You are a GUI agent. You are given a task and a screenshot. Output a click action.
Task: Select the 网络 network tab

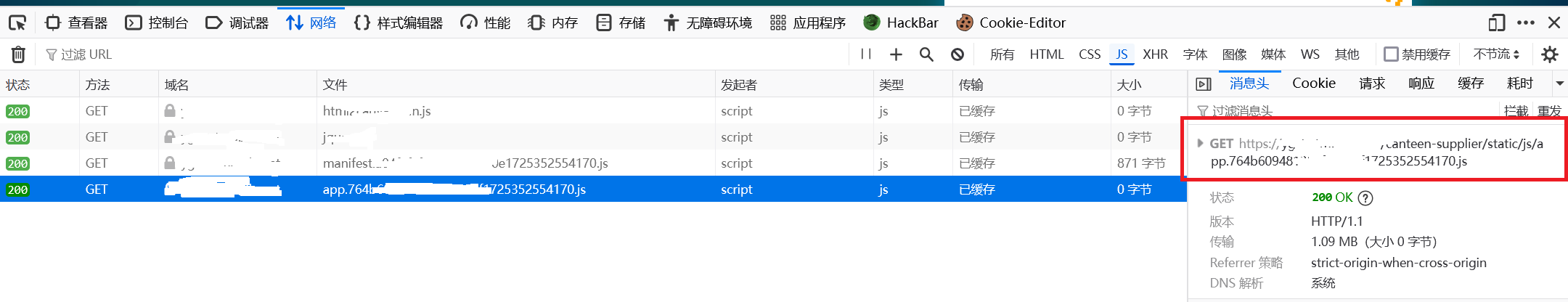point(311,23)
